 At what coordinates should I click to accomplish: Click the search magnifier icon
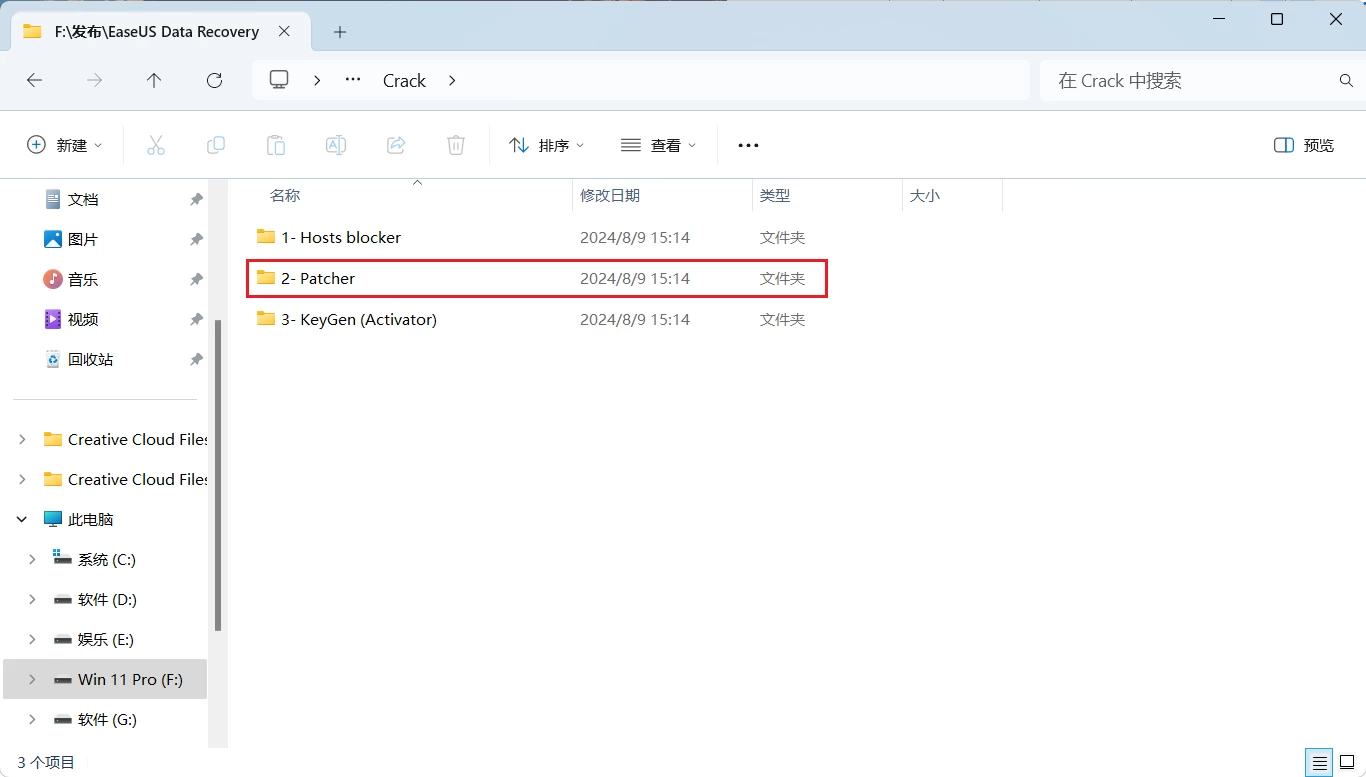[1346, 80]
